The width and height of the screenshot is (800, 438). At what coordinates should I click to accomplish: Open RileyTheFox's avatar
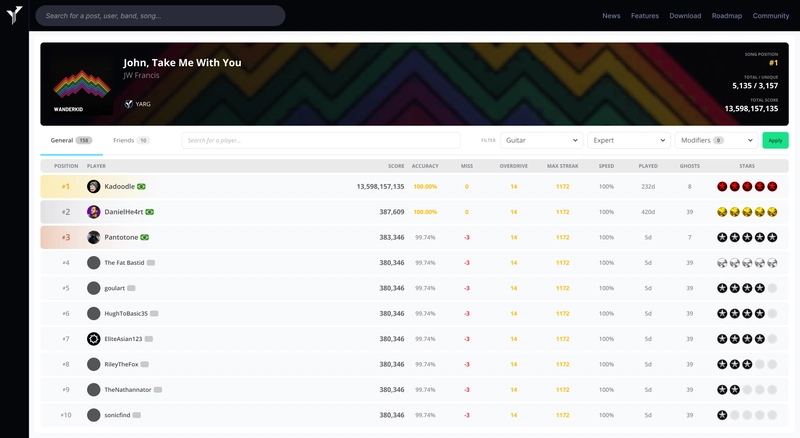click(93, 364)
